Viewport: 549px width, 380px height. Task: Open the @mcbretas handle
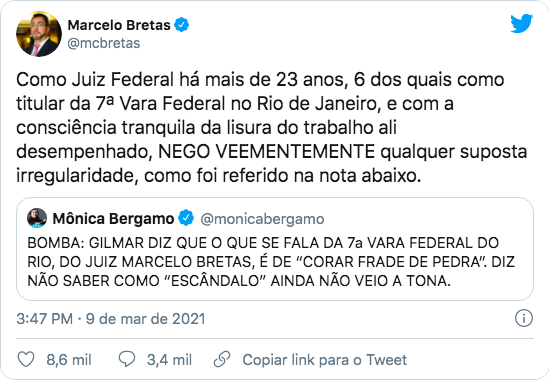point(104,43)
